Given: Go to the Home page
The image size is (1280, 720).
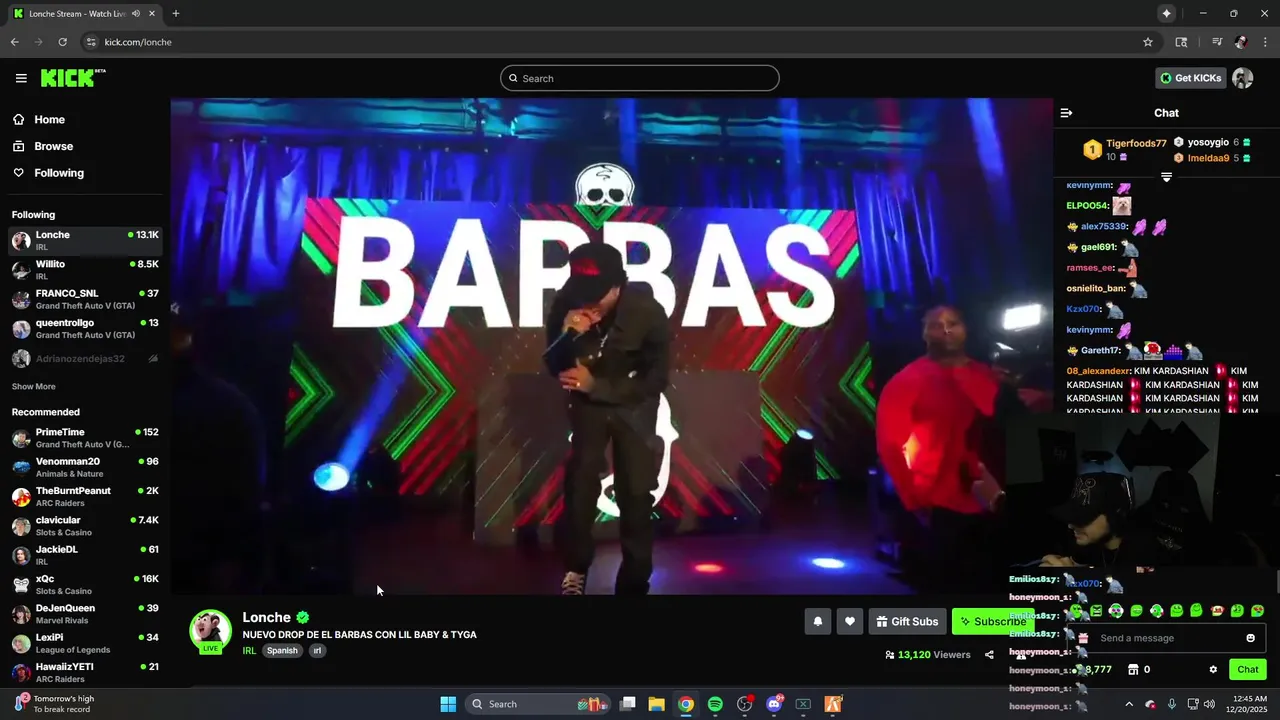Looking at the screenshot, I should [x=49, y=119].
